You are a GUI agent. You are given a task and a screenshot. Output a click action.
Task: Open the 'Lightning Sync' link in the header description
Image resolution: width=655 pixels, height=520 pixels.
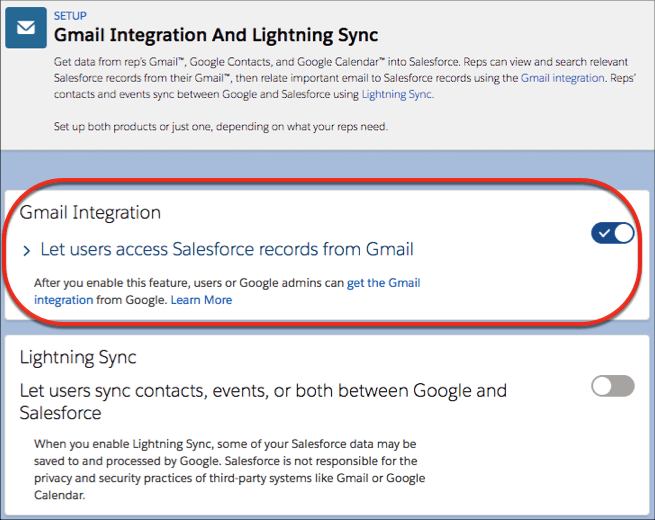pyautogui.click(x=396, y=94)
